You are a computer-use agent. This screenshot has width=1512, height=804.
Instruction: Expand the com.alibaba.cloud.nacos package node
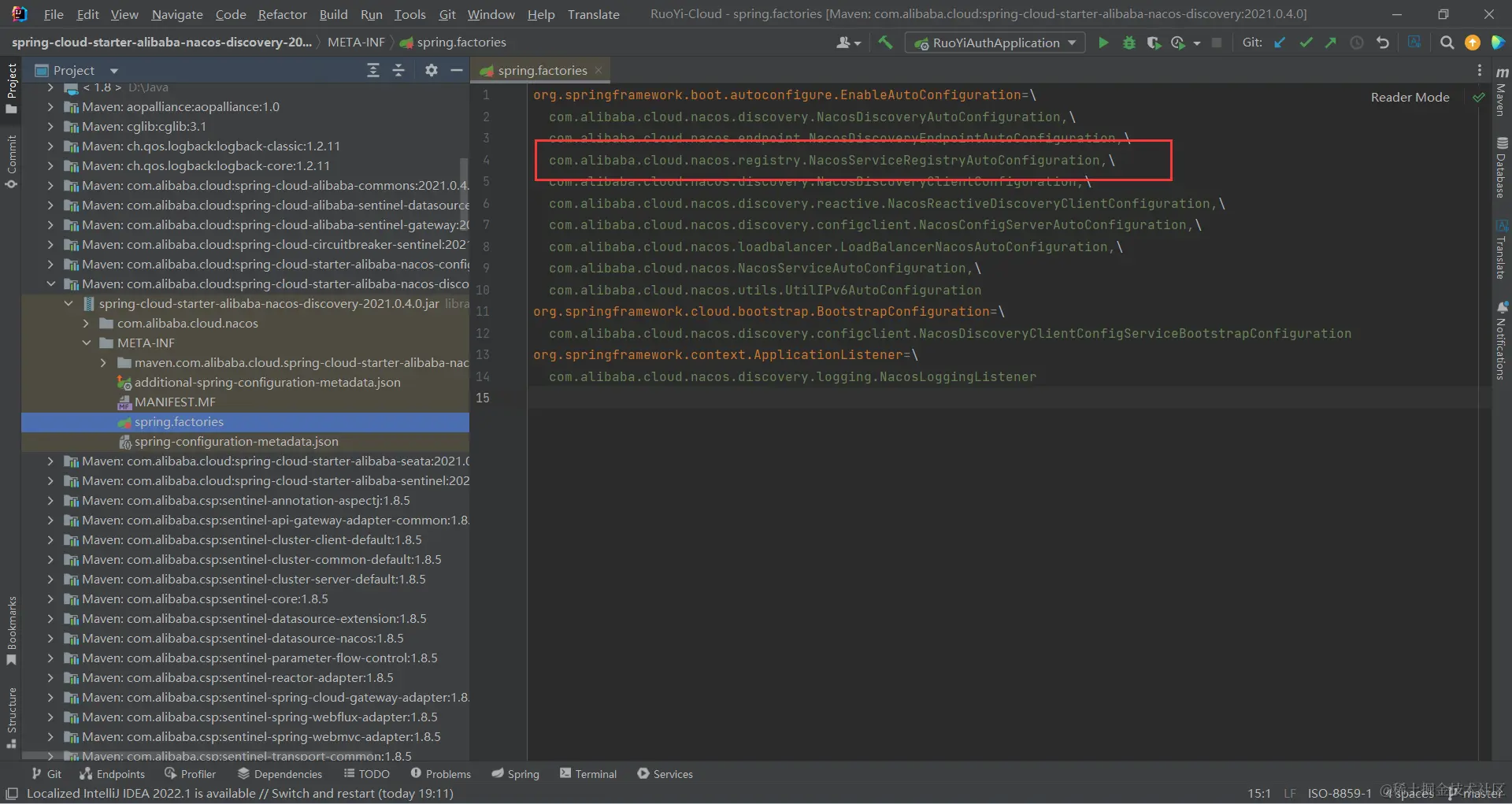87,324
